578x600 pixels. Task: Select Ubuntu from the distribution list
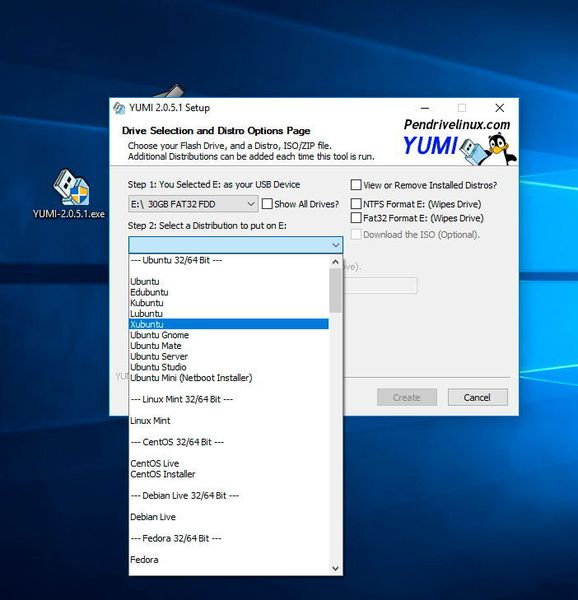[229, 282]
